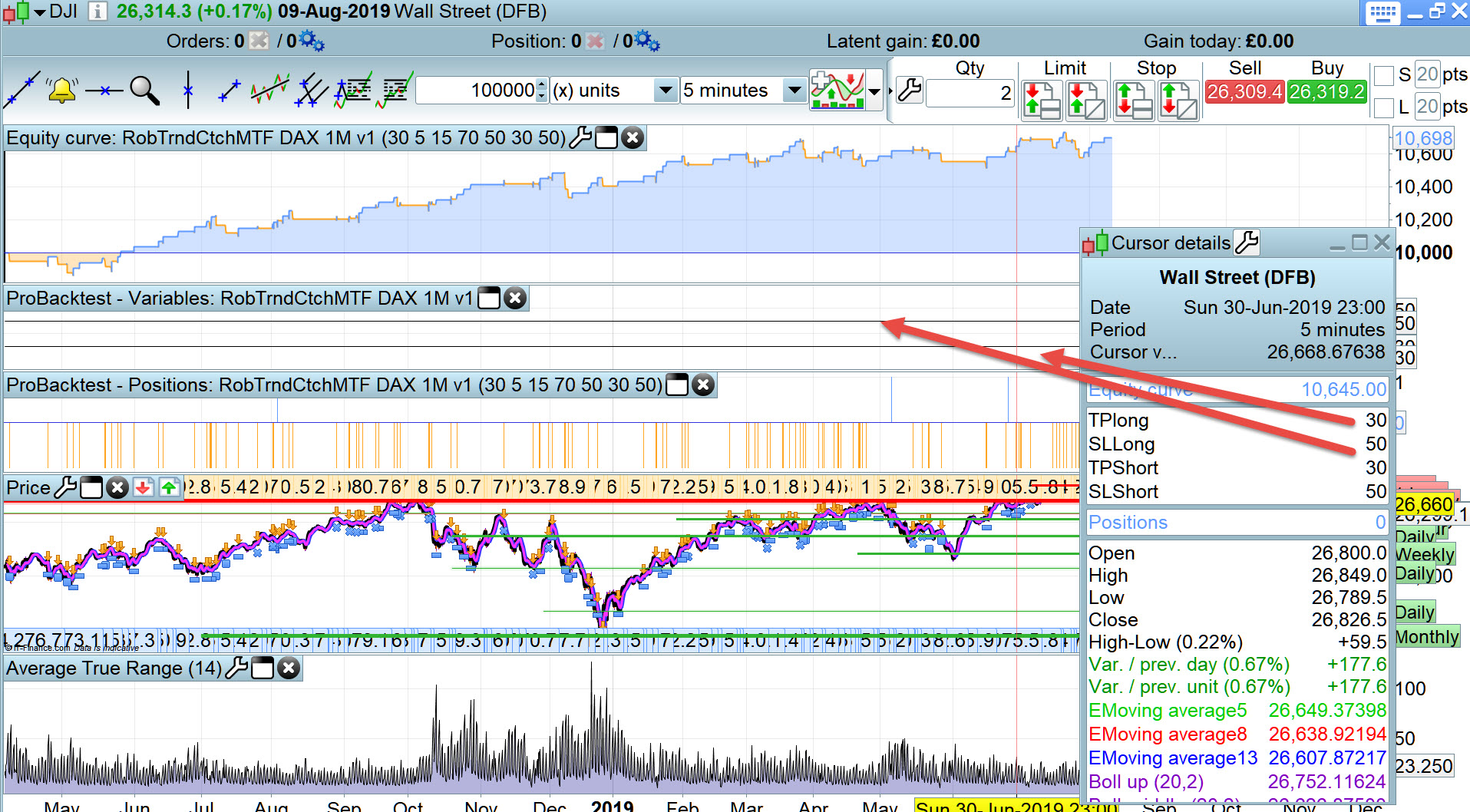Click the SLShort value row
Image resolution: width=1470 pixels, height=812 pixels.
point(1237,491)
